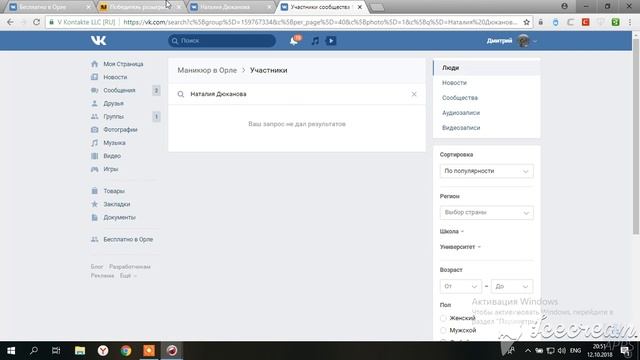This screenshot has width=640, height=360.
Task: Bookmark the page with the star icon
Action: coord(527,22)
